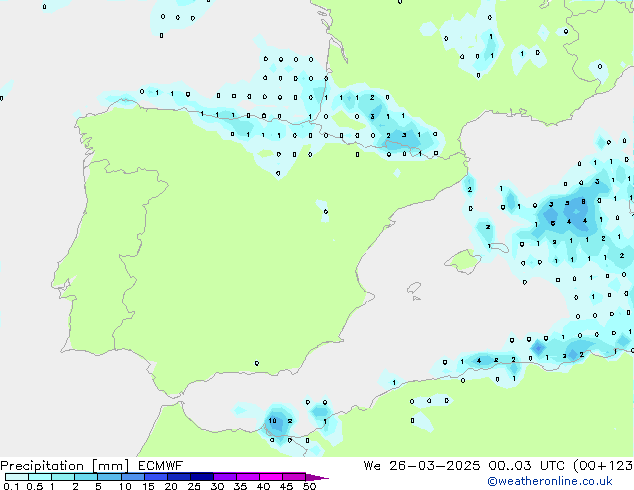Screen dimensions: 634x490
Task: Select the 35–40 mm legend swatch
Action: pyautogui.click(x=247, y=477)
